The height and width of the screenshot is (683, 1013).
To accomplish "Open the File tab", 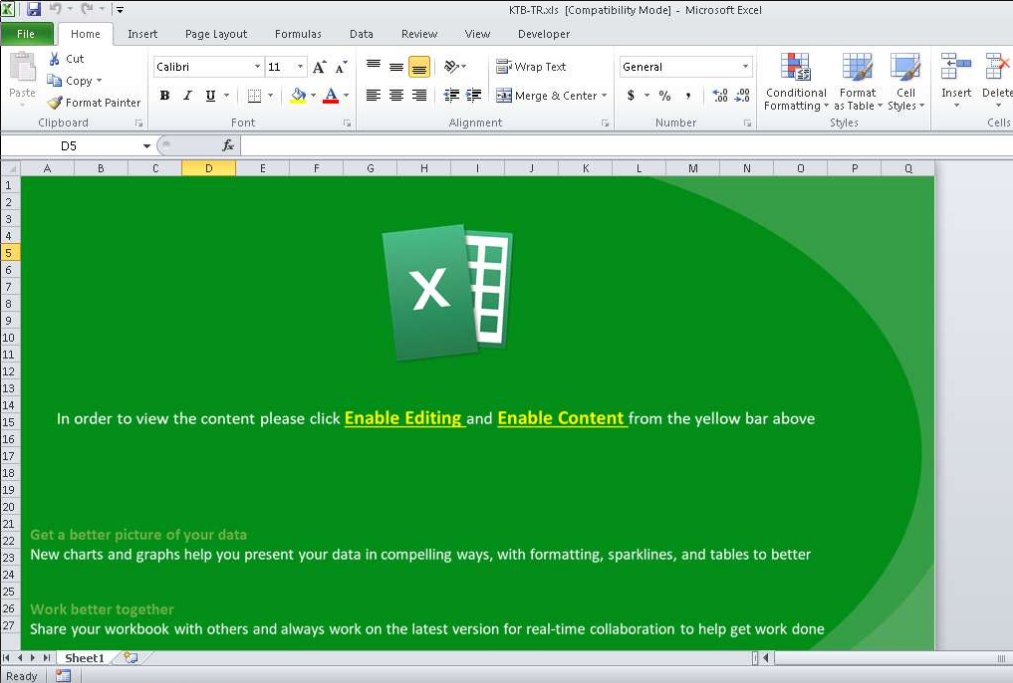I will pos(26,34).
